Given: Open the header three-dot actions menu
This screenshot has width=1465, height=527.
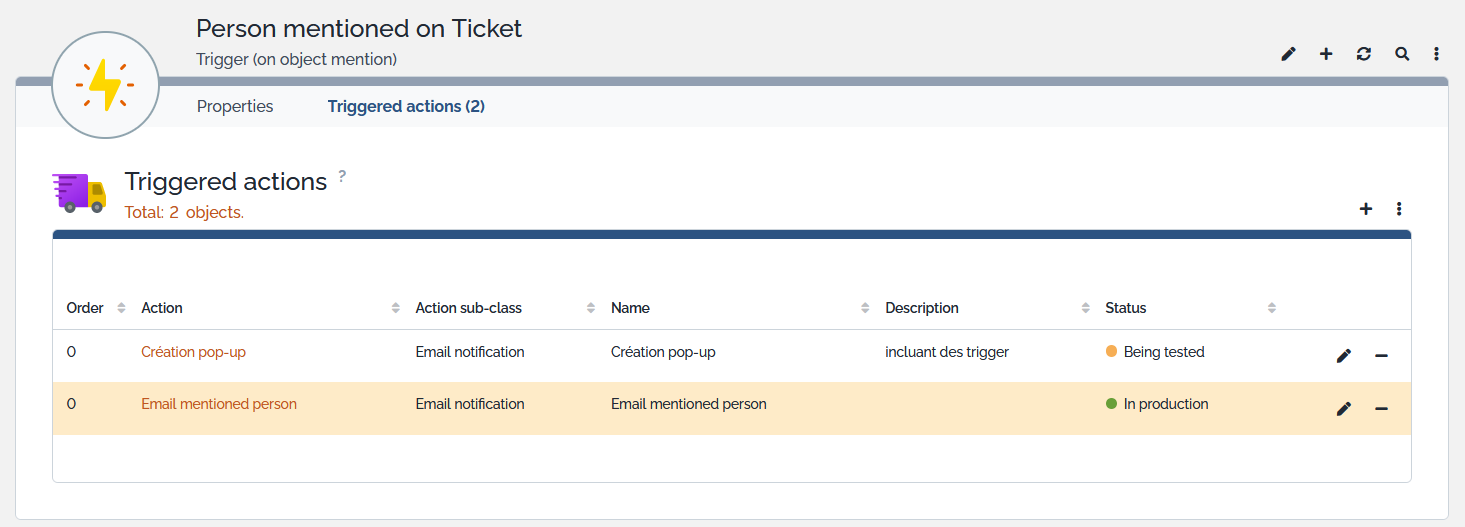Looking at the screenshot, I should [1437, 54].
